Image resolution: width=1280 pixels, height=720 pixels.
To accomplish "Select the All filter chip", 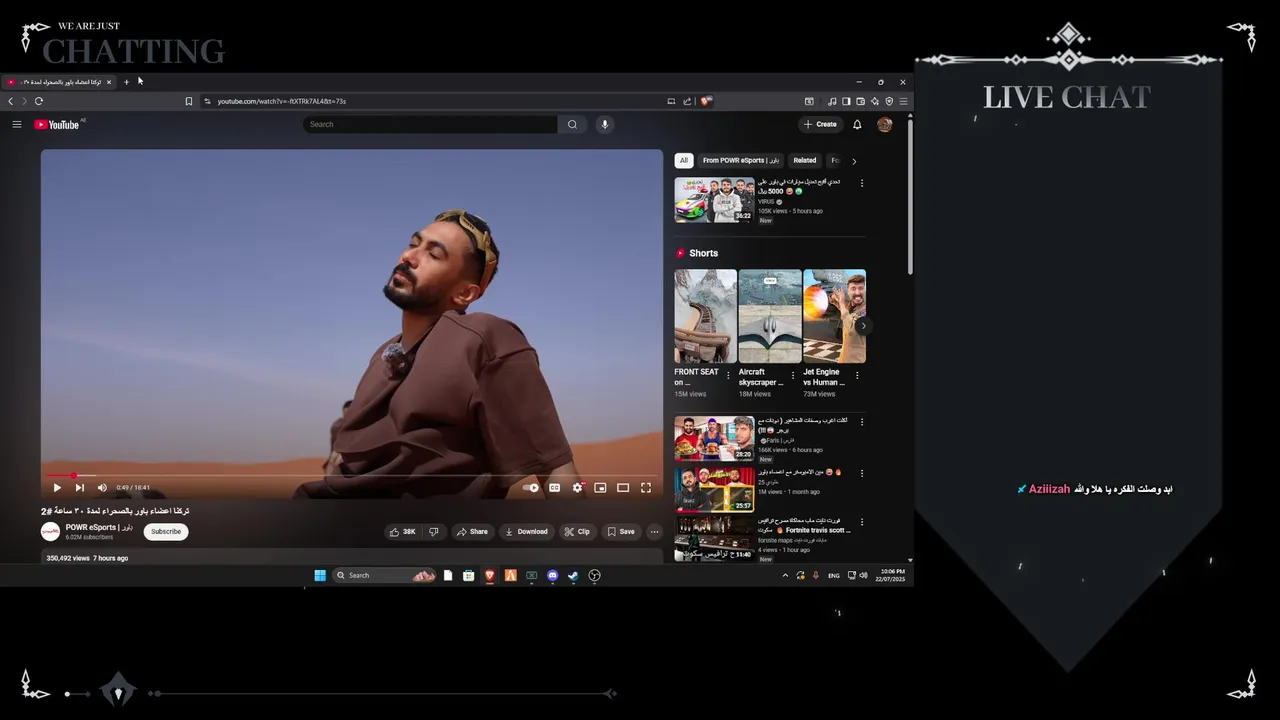I will click(684, 160).
